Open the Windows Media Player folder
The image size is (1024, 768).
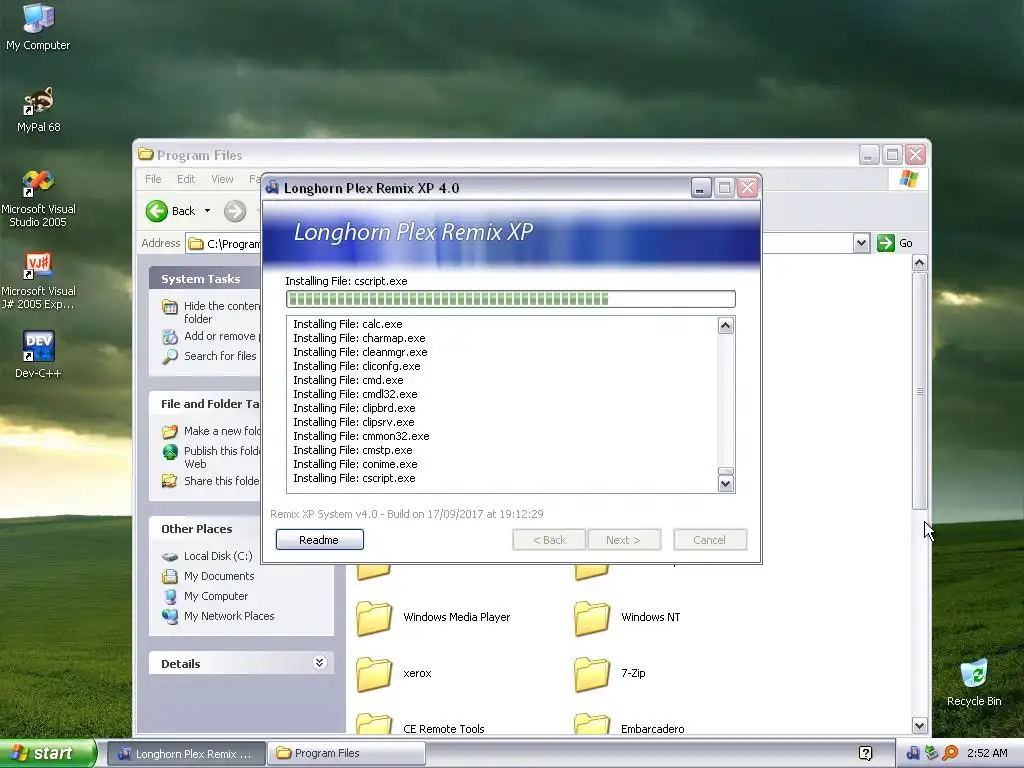point(434,618)
